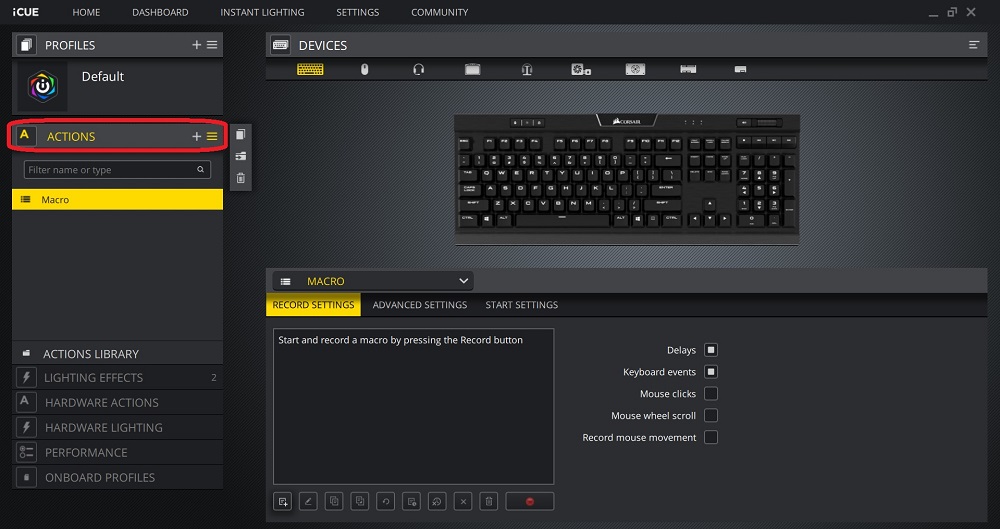Click the X icon in macro toolbar
The image size is (1000, 529).
[463, 502]
